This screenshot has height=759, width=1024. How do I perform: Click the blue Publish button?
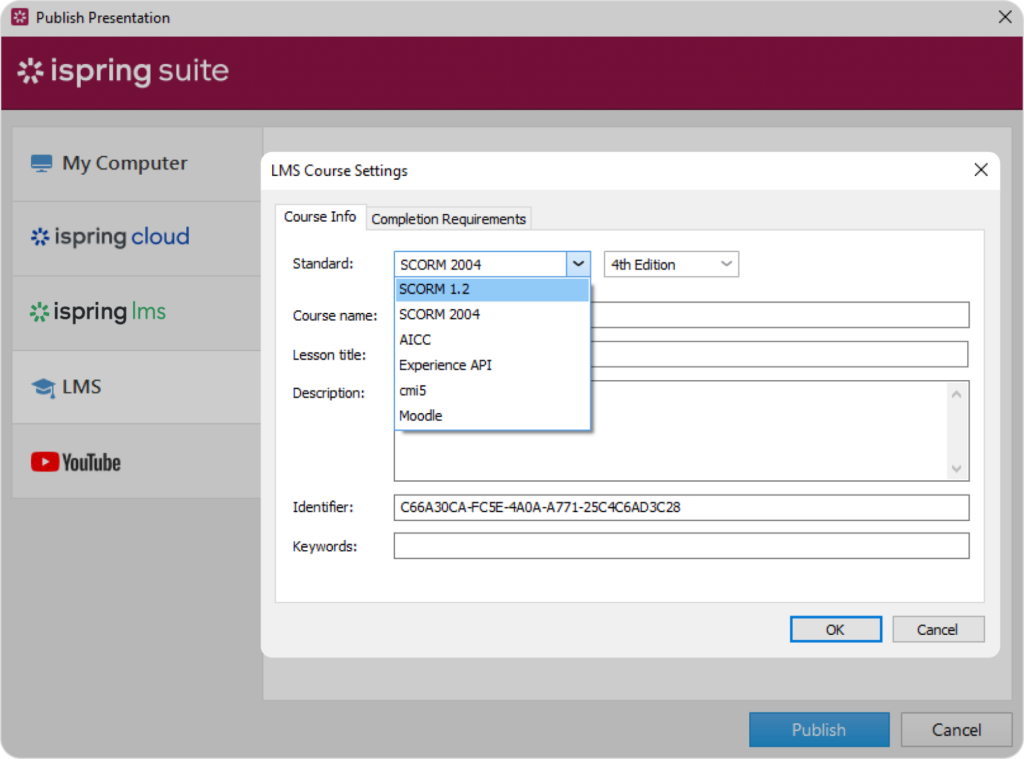click(819, 730)
